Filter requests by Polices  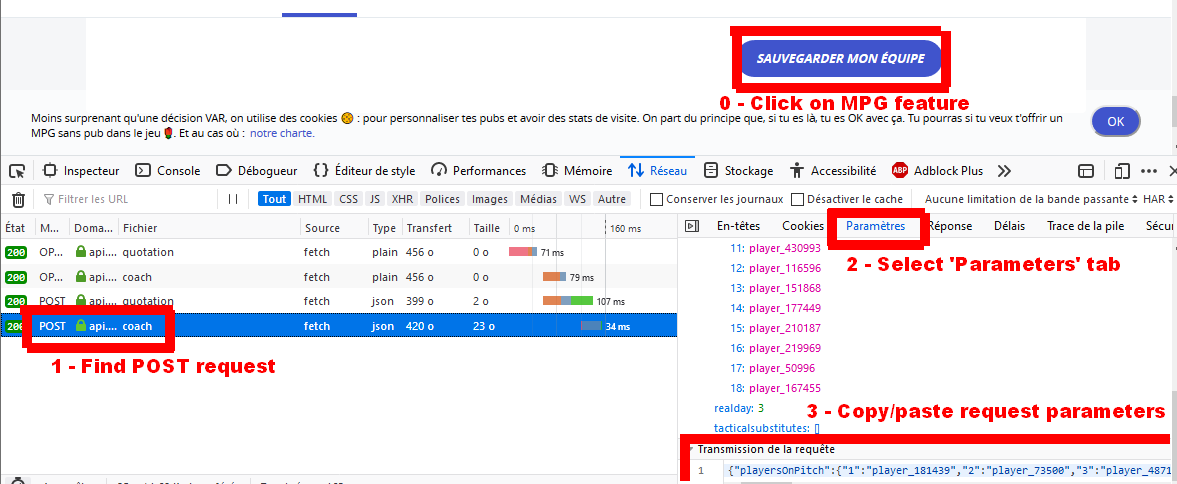point(442,200)
